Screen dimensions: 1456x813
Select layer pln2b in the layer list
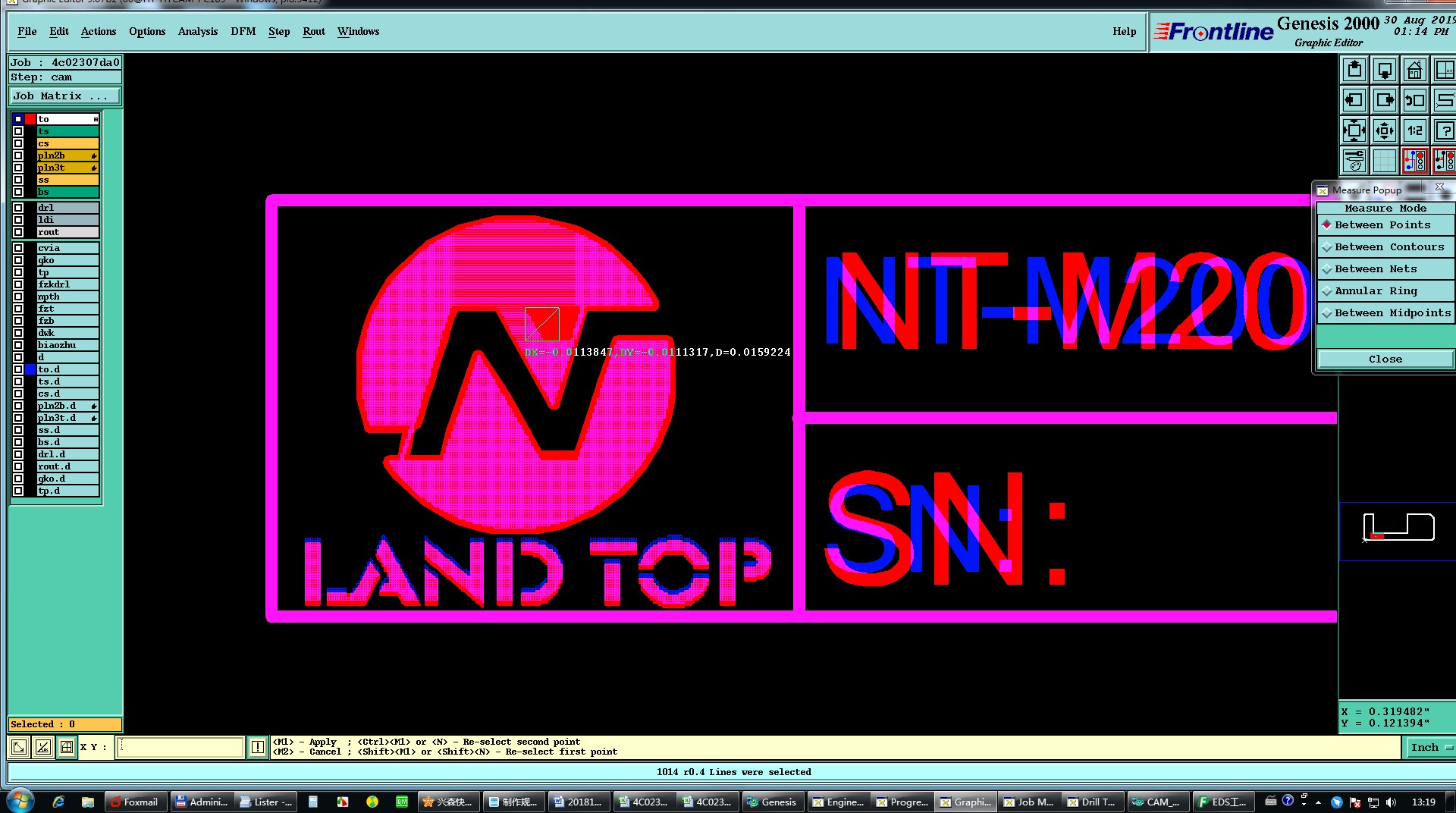(67, 155)
